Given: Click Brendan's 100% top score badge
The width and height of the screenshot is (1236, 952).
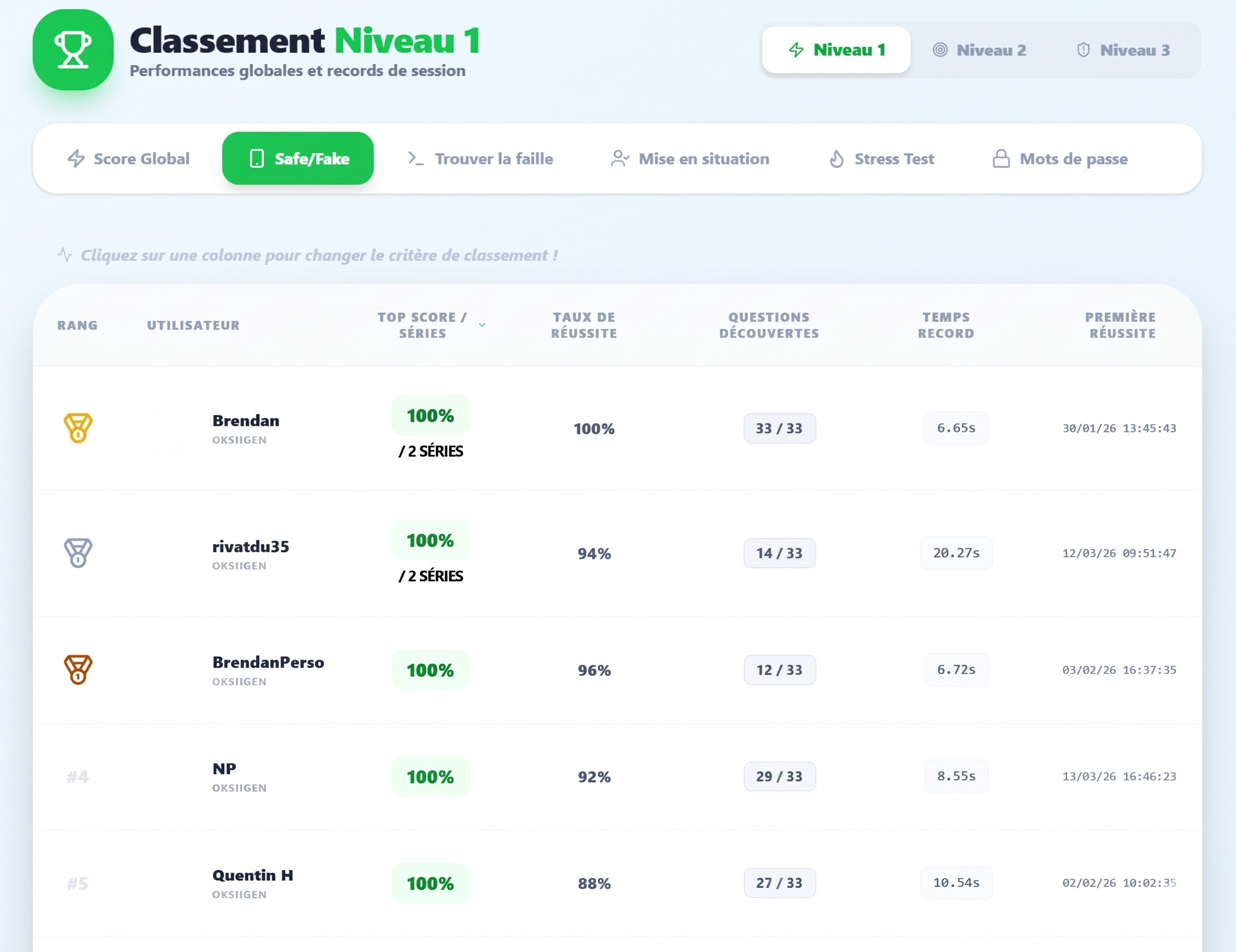Looking at the screenshot, I should tap(430, 415).
